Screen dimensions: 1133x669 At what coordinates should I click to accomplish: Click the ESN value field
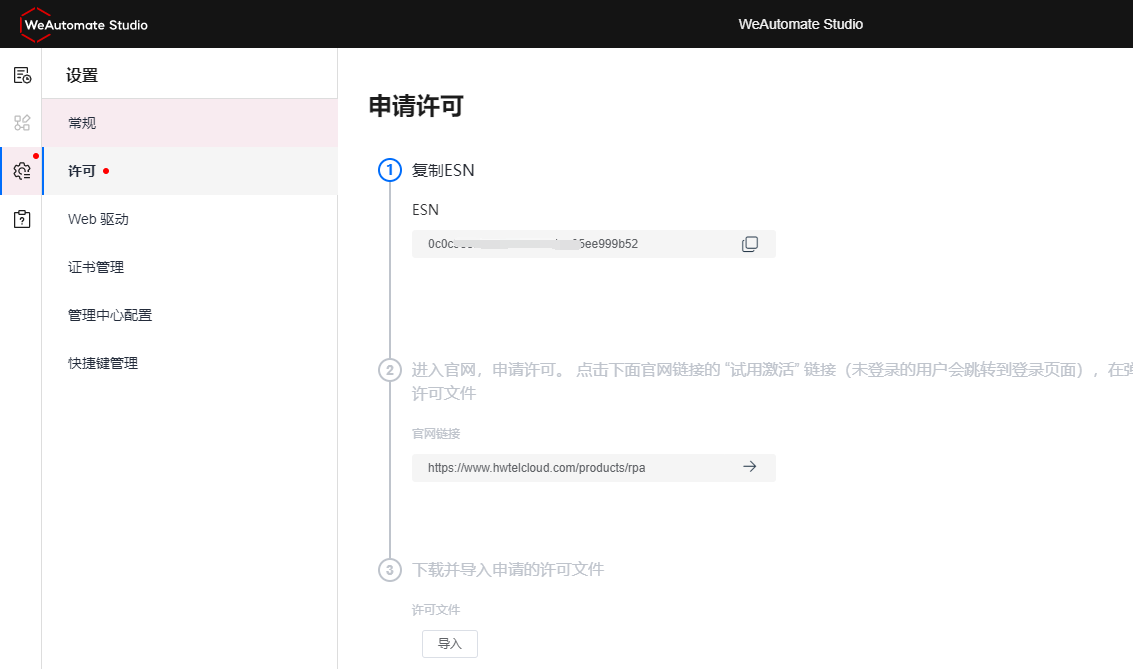(x=593, y=244)
